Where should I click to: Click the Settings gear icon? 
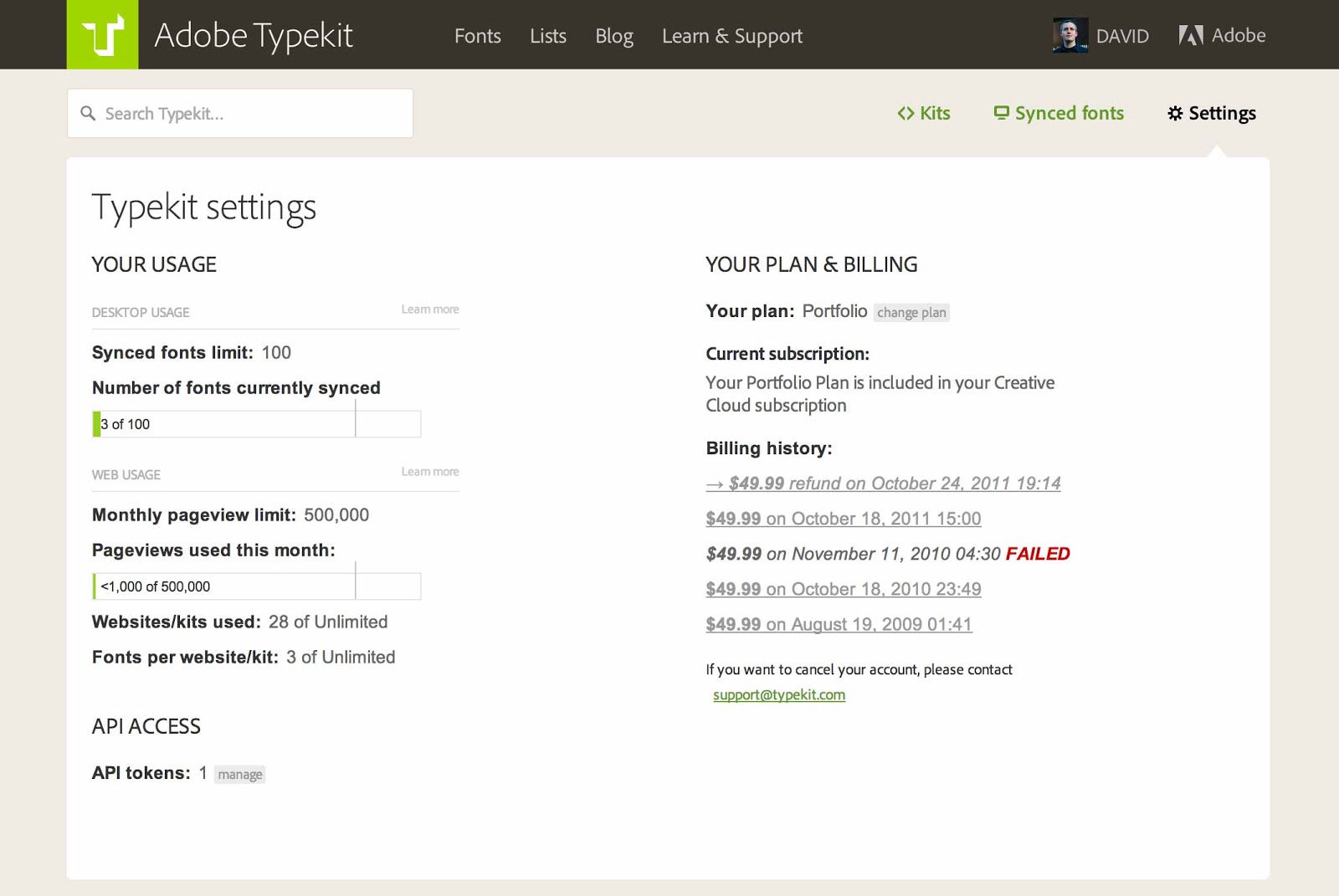(1175, 113)
